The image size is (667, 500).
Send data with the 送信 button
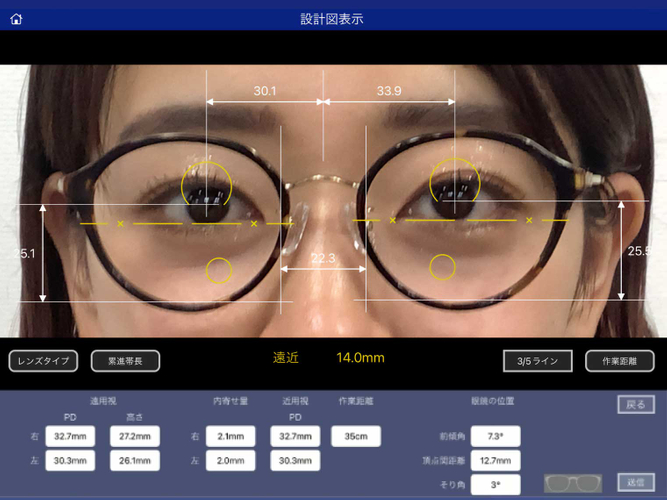point(636,482)
